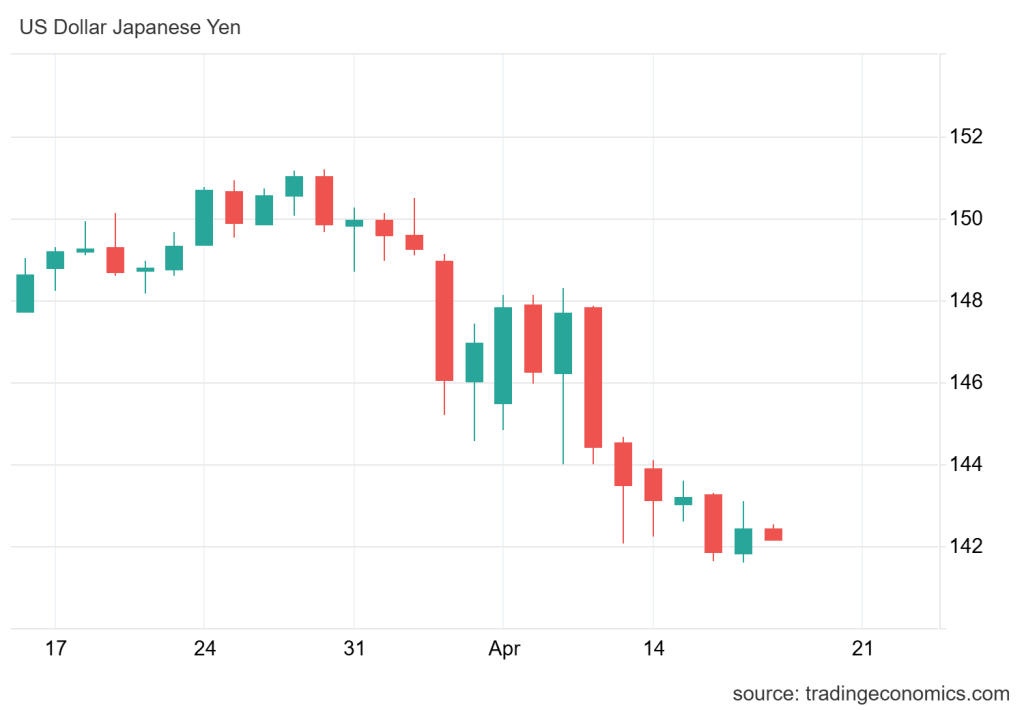Select the 146 price axis label
Screen dimensions: 1024x710
point(967,383)
